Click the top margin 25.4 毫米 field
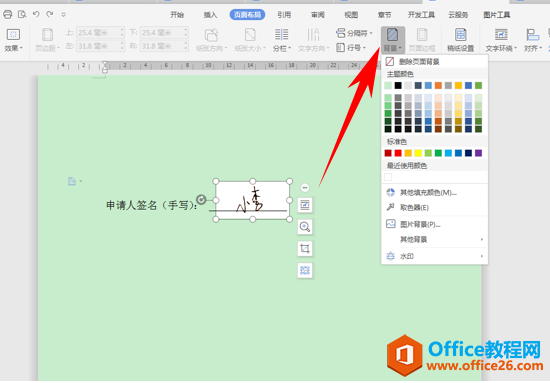550x383 pixels. click(x=100, y=33)
